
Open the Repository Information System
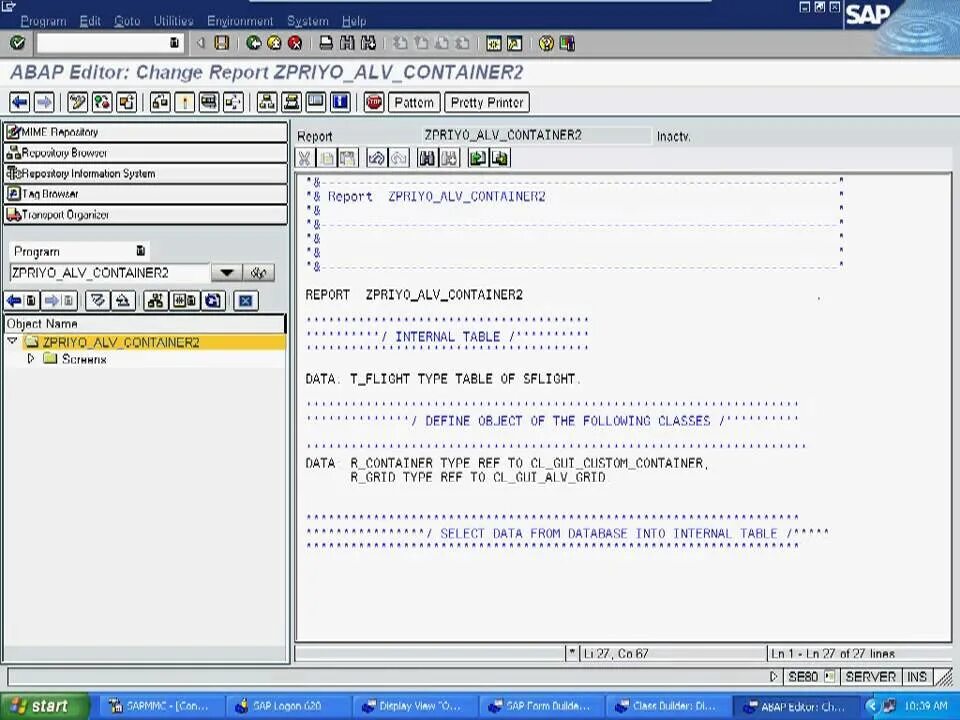146,173
